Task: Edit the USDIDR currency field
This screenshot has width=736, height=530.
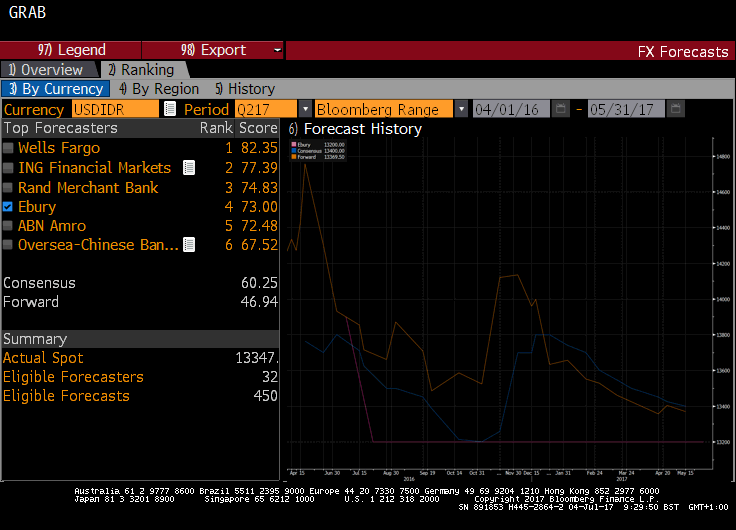Action: tap(115, 109)
